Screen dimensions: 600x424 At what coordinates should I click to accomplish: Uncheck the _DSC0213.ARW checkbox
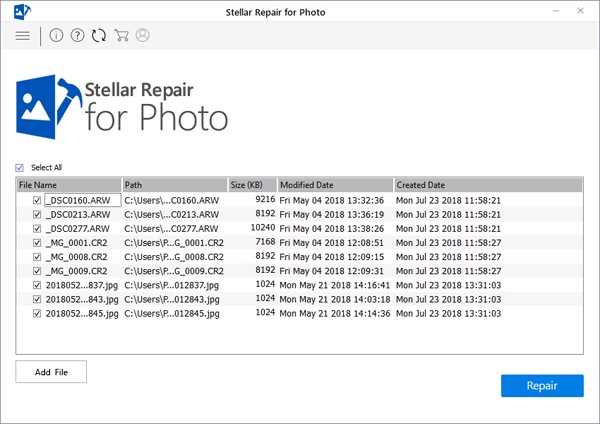(x=37, y=214)
